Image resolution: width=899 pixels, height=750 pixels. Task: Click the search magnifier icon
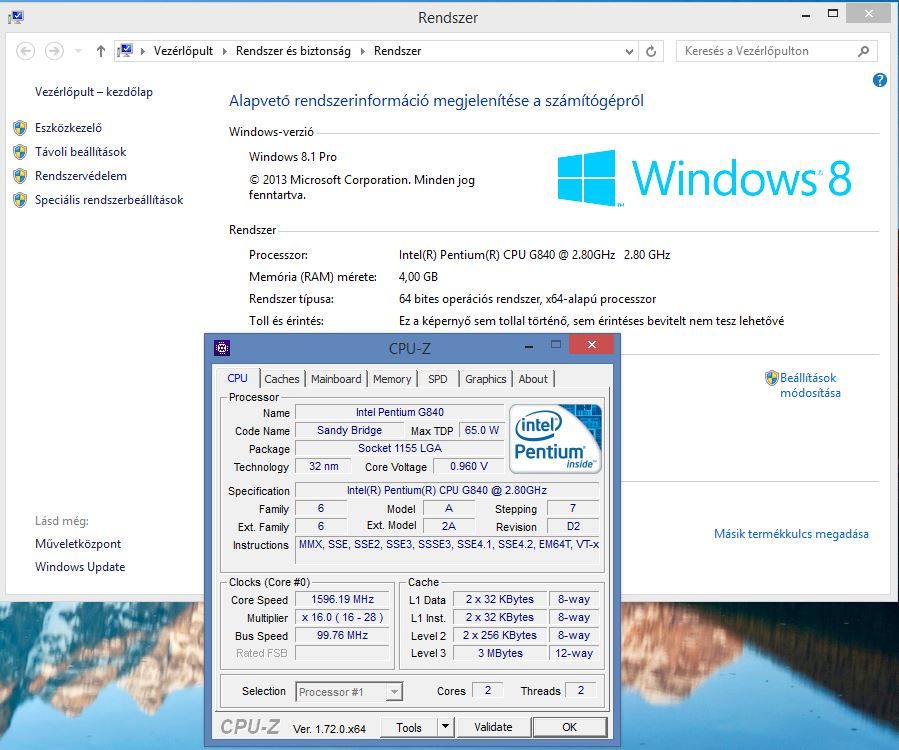point(863,52)
